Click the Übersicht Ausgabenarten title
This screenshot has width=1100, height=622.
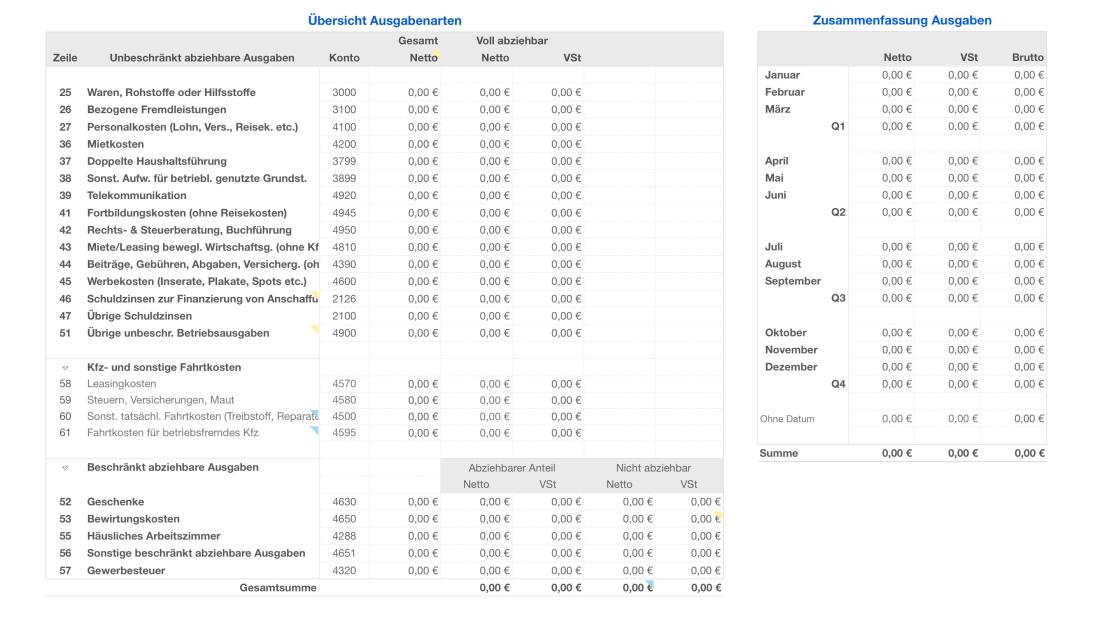coord(384,17)
